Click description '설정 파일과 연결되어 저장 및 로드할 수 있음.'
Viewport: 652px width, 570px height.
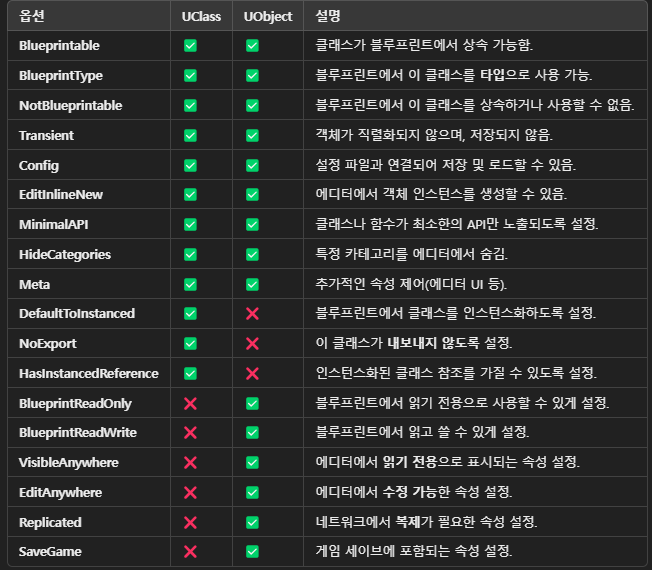point(446,165)
